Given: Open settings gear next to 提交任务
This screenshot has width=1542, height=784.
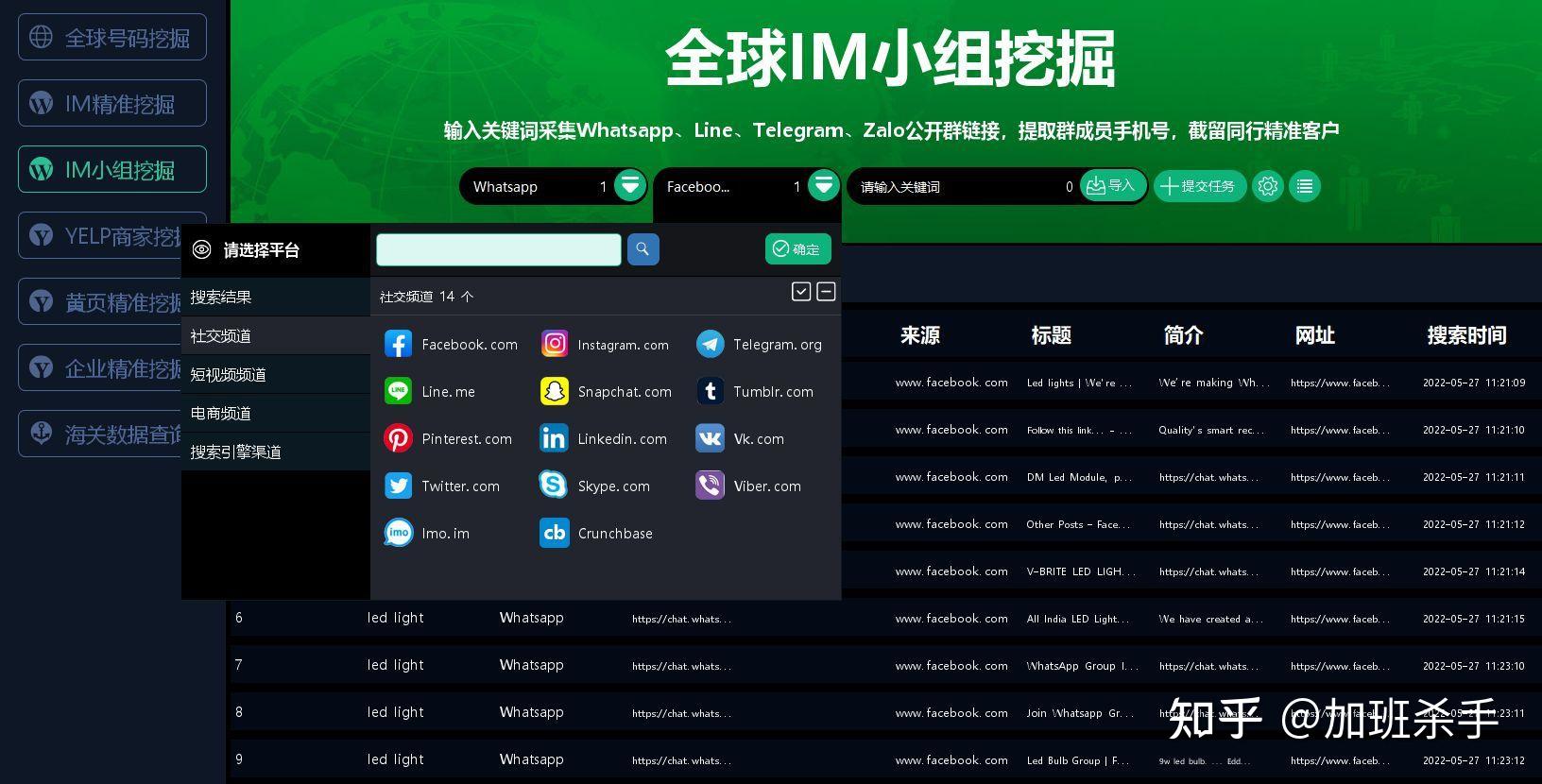Looking at the screenshot, I should coord(1268,186).
